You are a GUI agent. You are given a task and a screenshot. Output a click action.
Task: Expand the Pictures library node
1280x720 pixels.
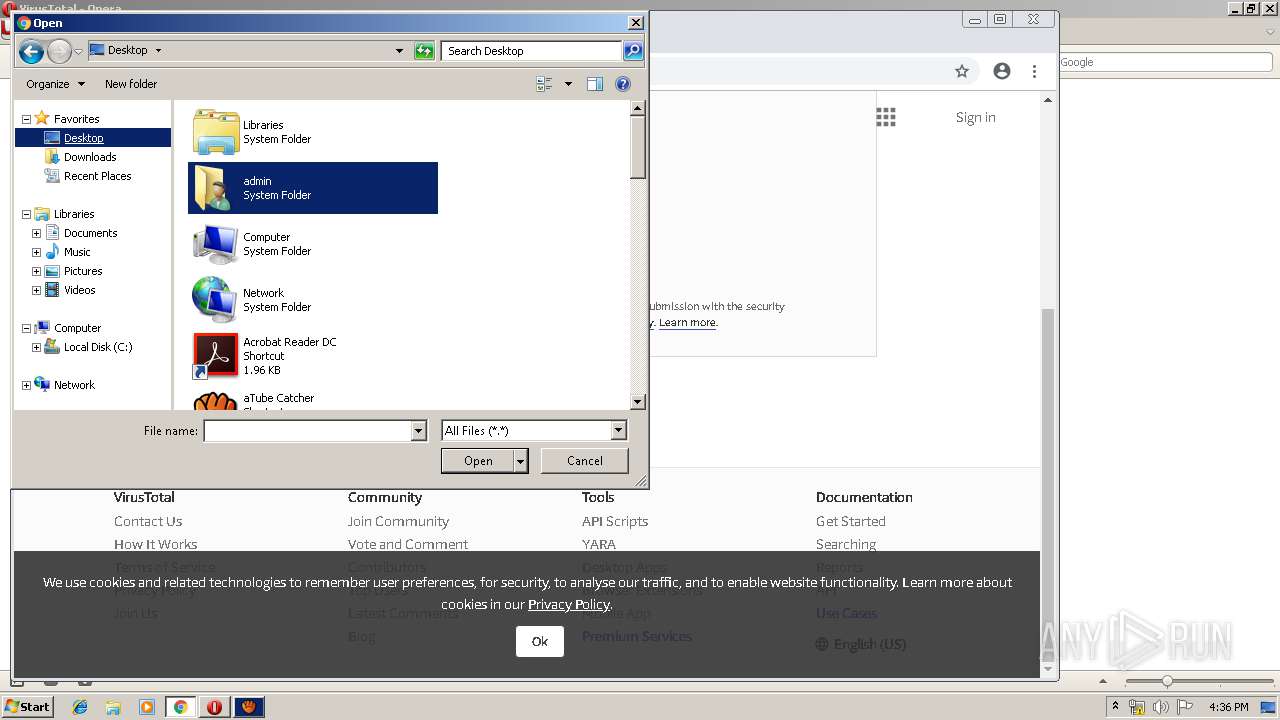36,271
